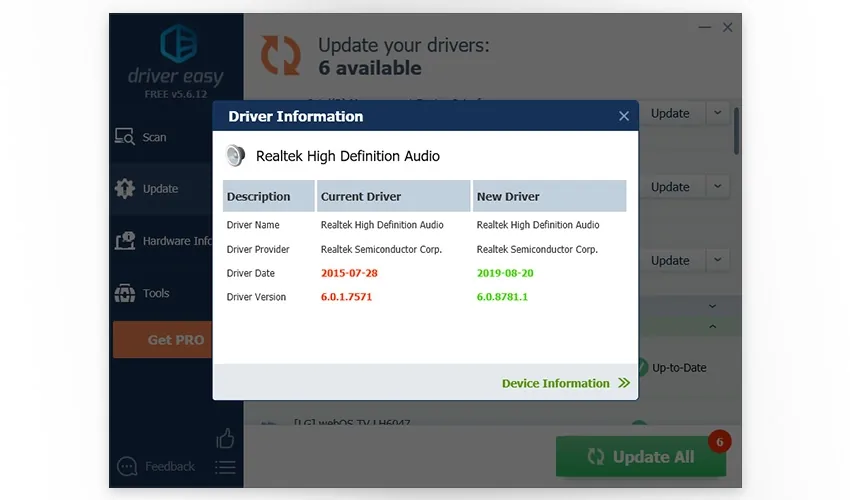Go to the Update section

pyautogui.click(x=160, y=189)
